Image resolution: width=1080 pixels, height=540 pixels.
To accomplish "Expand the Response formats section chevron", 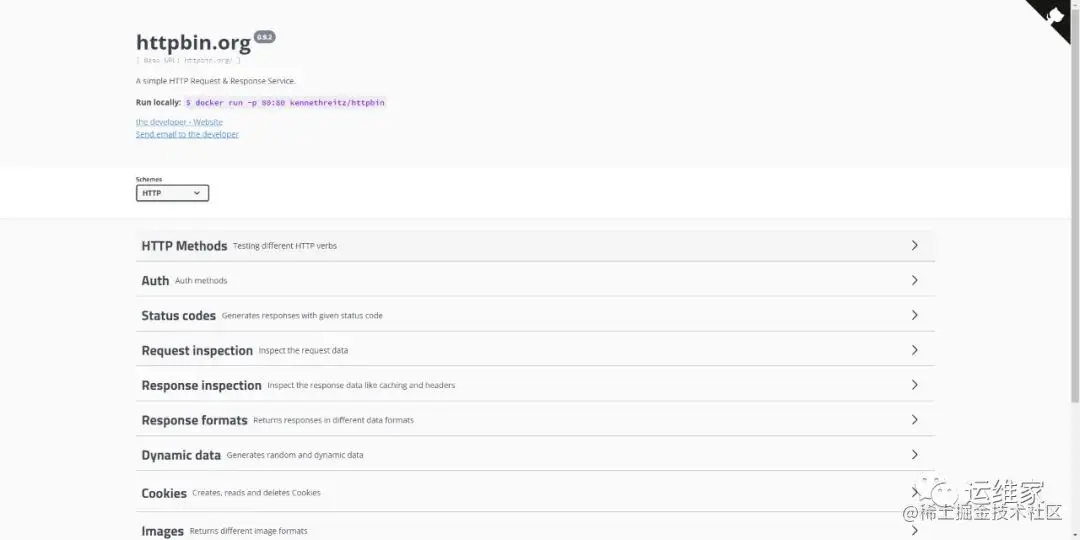I will [x=915, y=419].
